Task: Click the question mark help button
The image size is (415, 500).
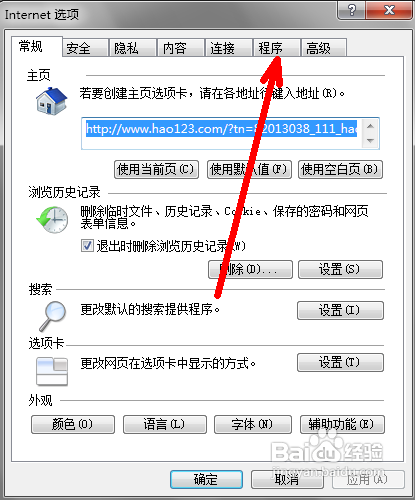Action: point(352,10)
